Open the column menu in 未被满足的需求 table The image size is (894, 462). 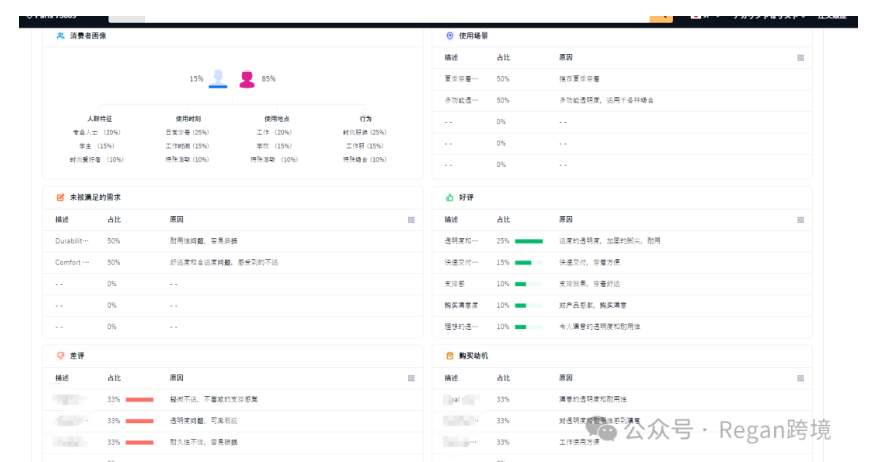coord(411,219)
